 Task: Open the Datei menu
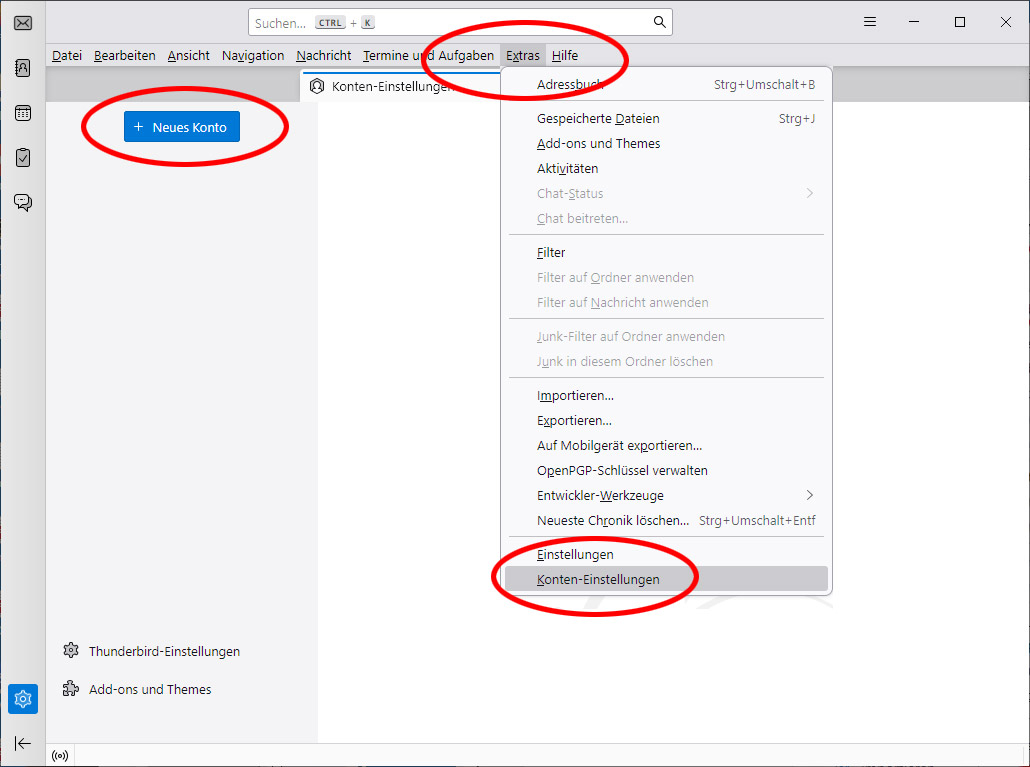[x=67, y=56]
